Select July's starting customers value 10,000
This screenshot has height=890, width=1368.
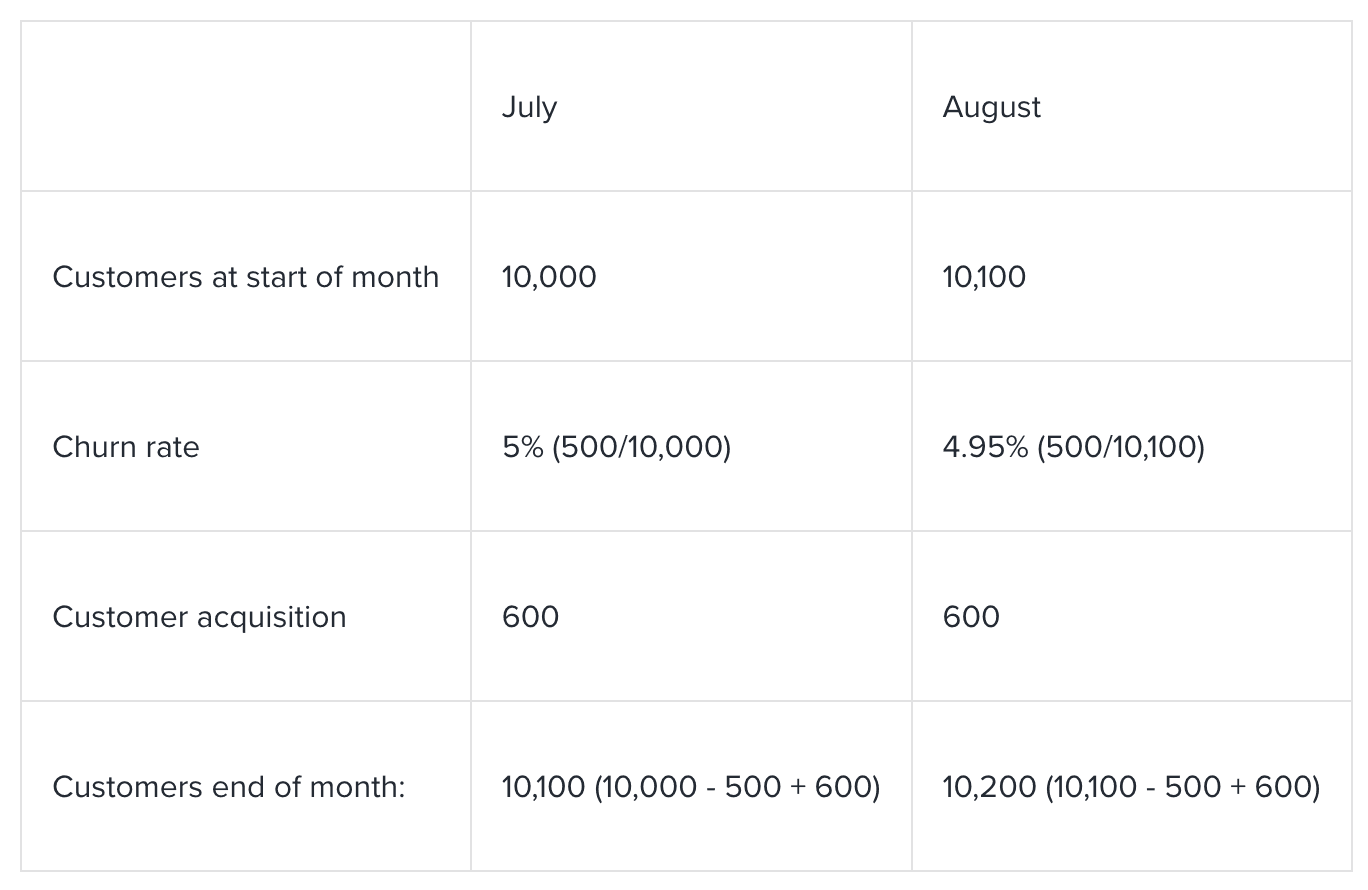[549, 277]
